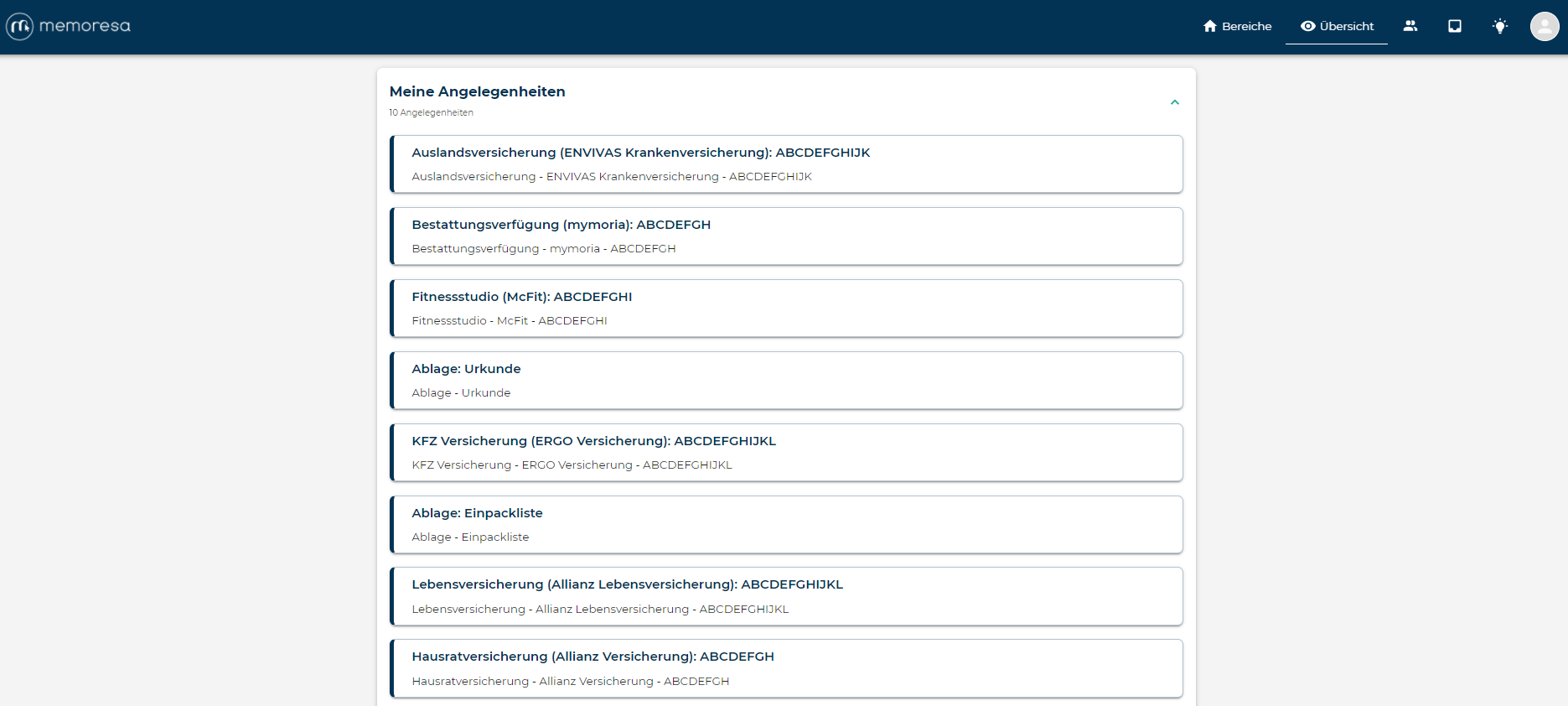Viewport: 1568px width, 706px height.
Task: Click the Meine Angelegenheiten heading
Action: coord(477,91)
